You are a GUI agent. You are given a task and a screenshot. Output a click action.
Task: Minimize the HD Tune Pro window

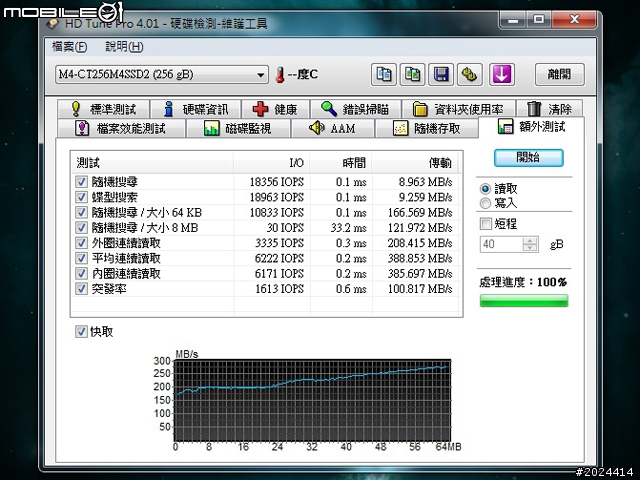(513, 20)
